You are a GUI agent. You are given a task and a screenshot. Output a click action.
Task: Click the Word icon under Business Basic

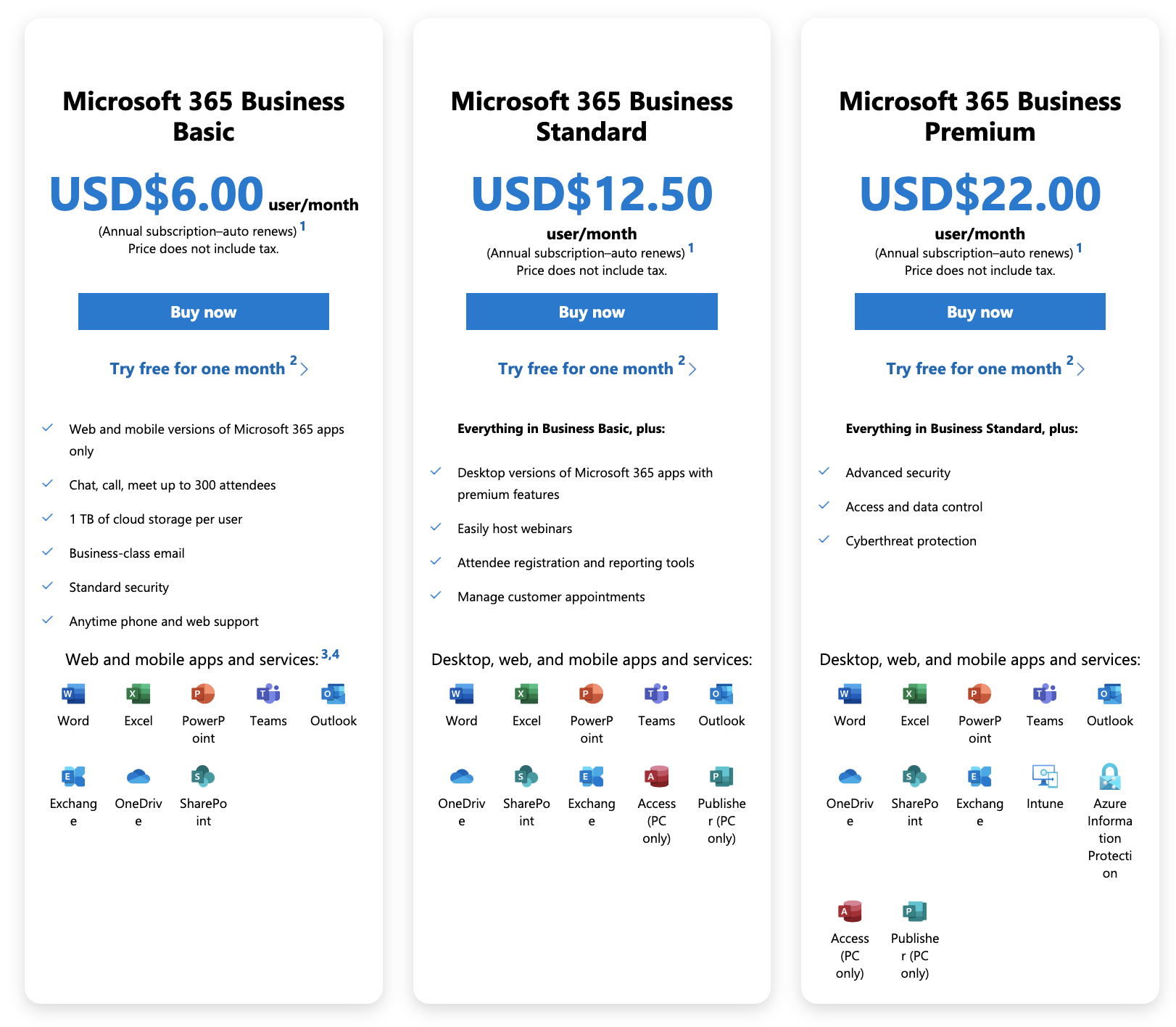pos(73,694)
